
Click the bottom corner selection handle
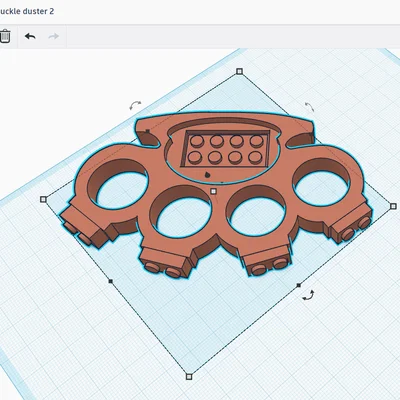[189, 377]
